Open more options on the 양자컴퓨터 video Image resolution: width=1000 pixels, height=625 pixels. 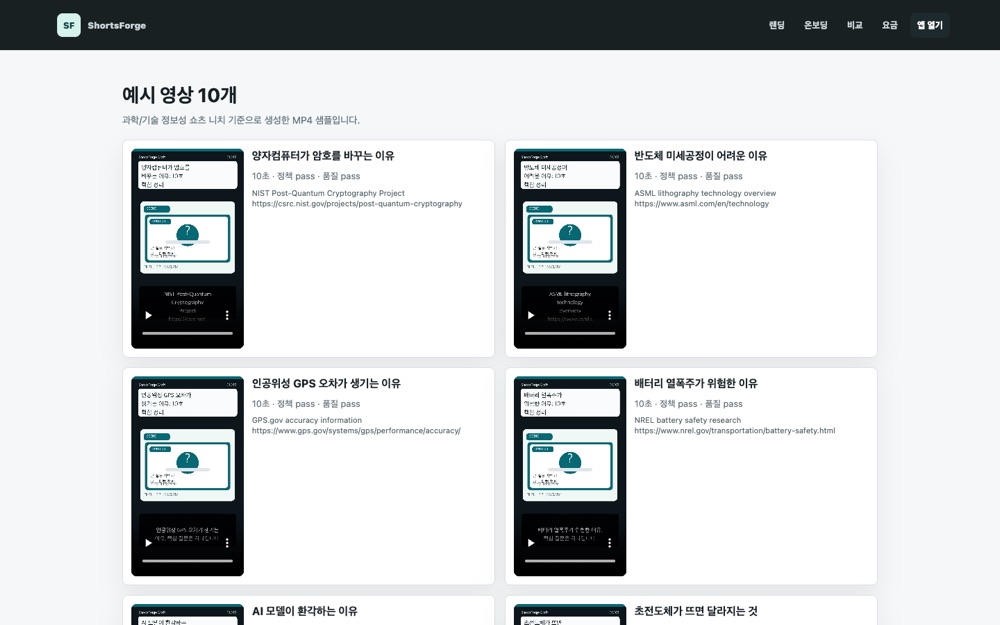[x=227, y=315]
